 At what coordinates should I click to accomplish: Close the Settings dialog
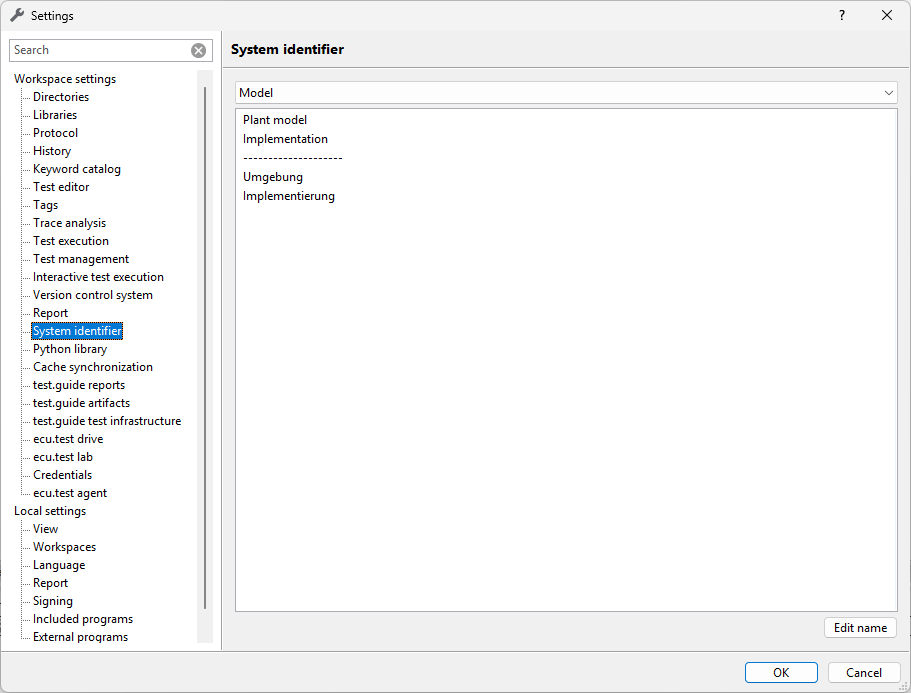pos(887,16)
